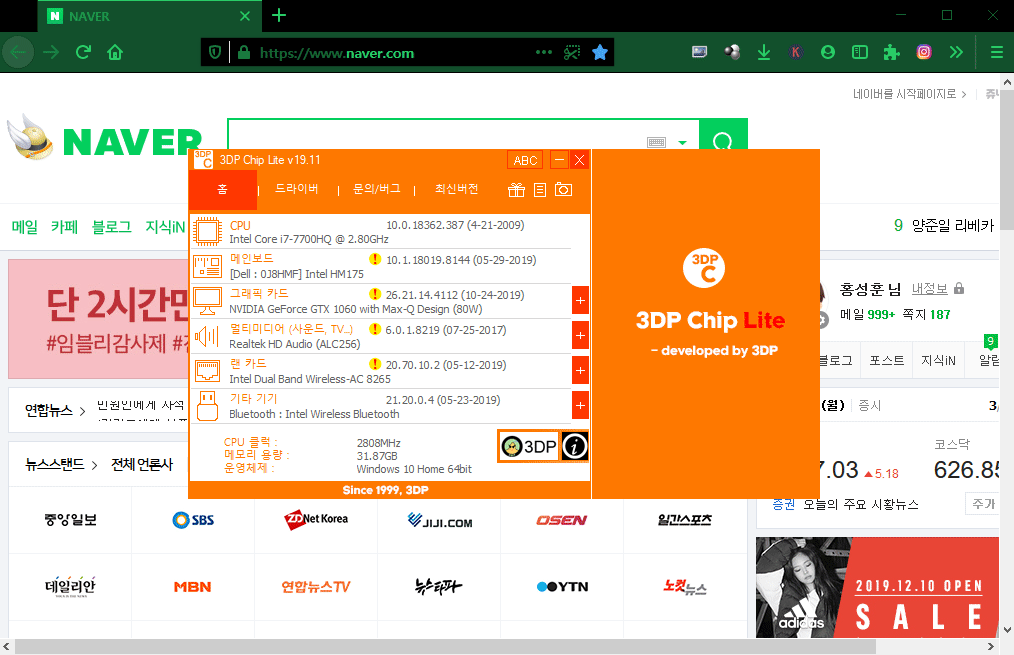The width and height of the screenshot is (1014, 655).
Task: Expand the LAN card row plus button
Action: point(580,370)
